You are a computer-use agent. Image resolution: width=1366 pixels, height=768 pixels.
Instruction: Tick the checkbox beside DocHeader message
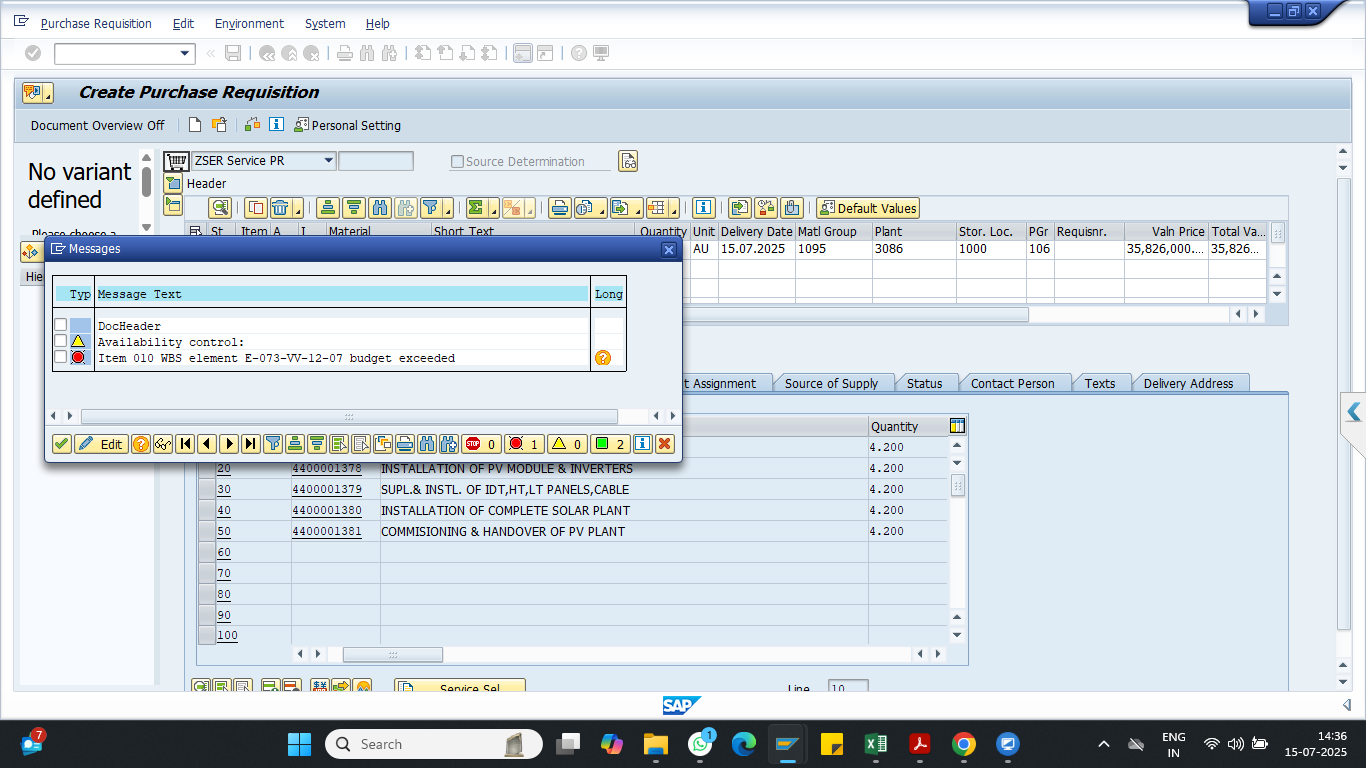point(61,326)
